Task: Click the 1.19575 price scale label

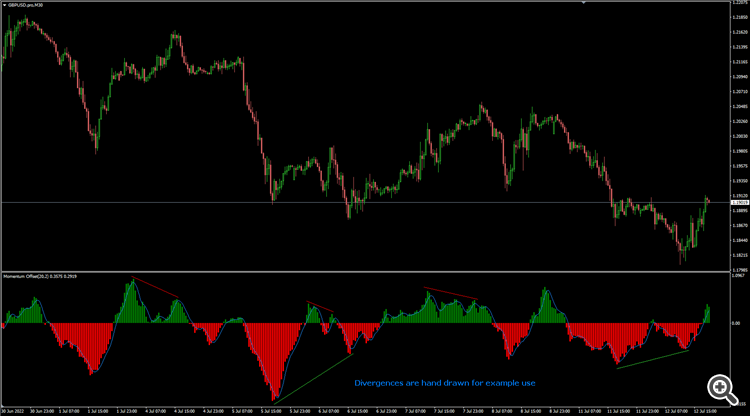Action: [x=739, y=166]
